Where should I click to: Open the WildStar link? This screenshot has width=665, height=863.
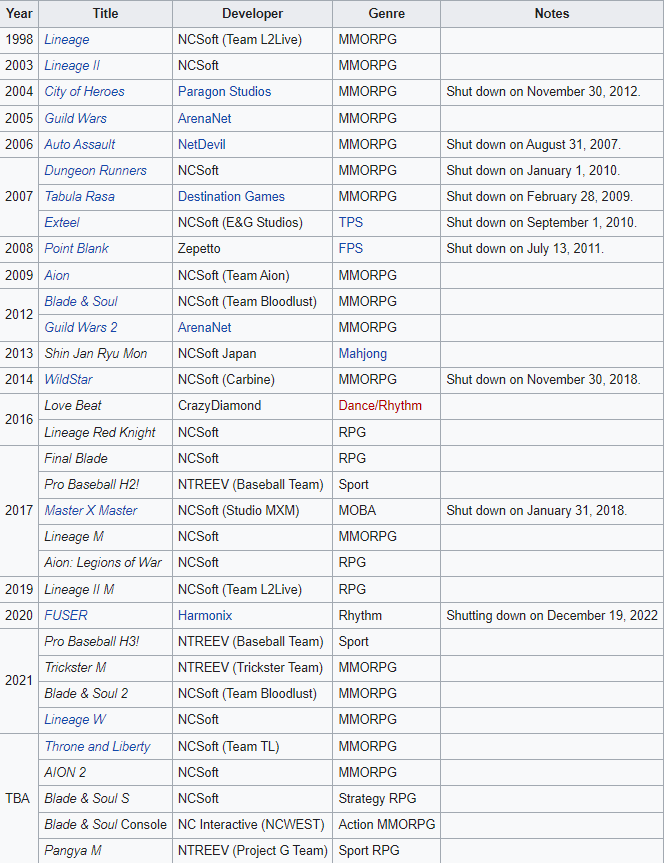69,379
